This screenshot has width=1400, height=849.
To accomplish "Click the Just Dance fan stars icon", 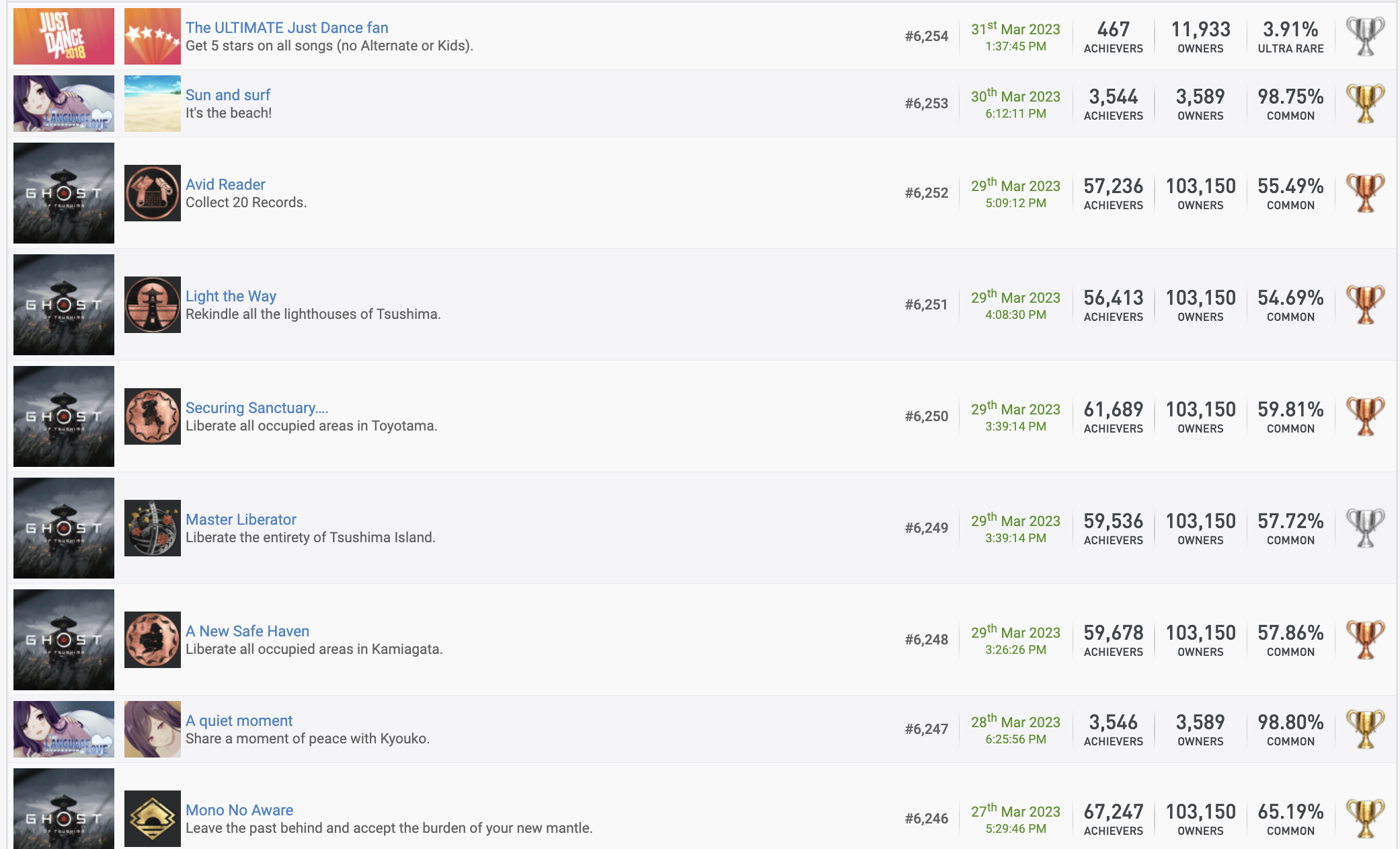I will (x=153, y=36).
